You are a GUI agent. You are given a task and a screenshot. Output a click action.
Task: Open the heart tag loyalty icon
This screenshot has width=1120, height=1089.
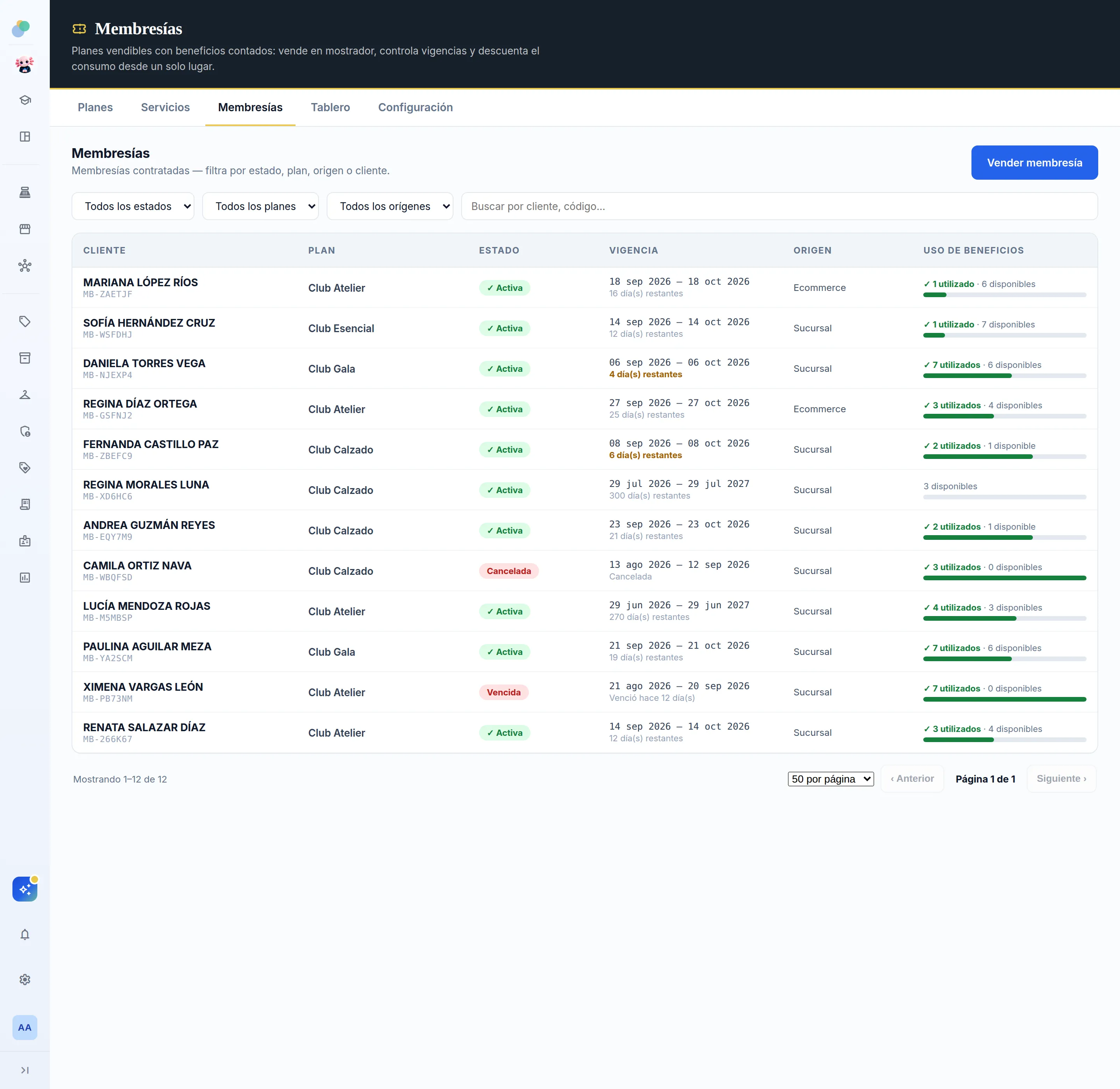(24, 468)
